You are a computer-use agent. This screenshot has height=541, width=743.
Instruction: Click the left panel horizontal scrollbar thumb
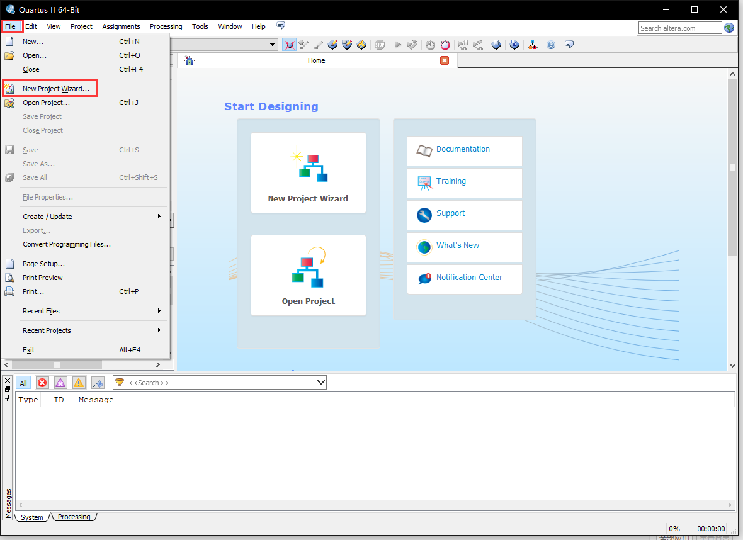click(x=57, y=365)
